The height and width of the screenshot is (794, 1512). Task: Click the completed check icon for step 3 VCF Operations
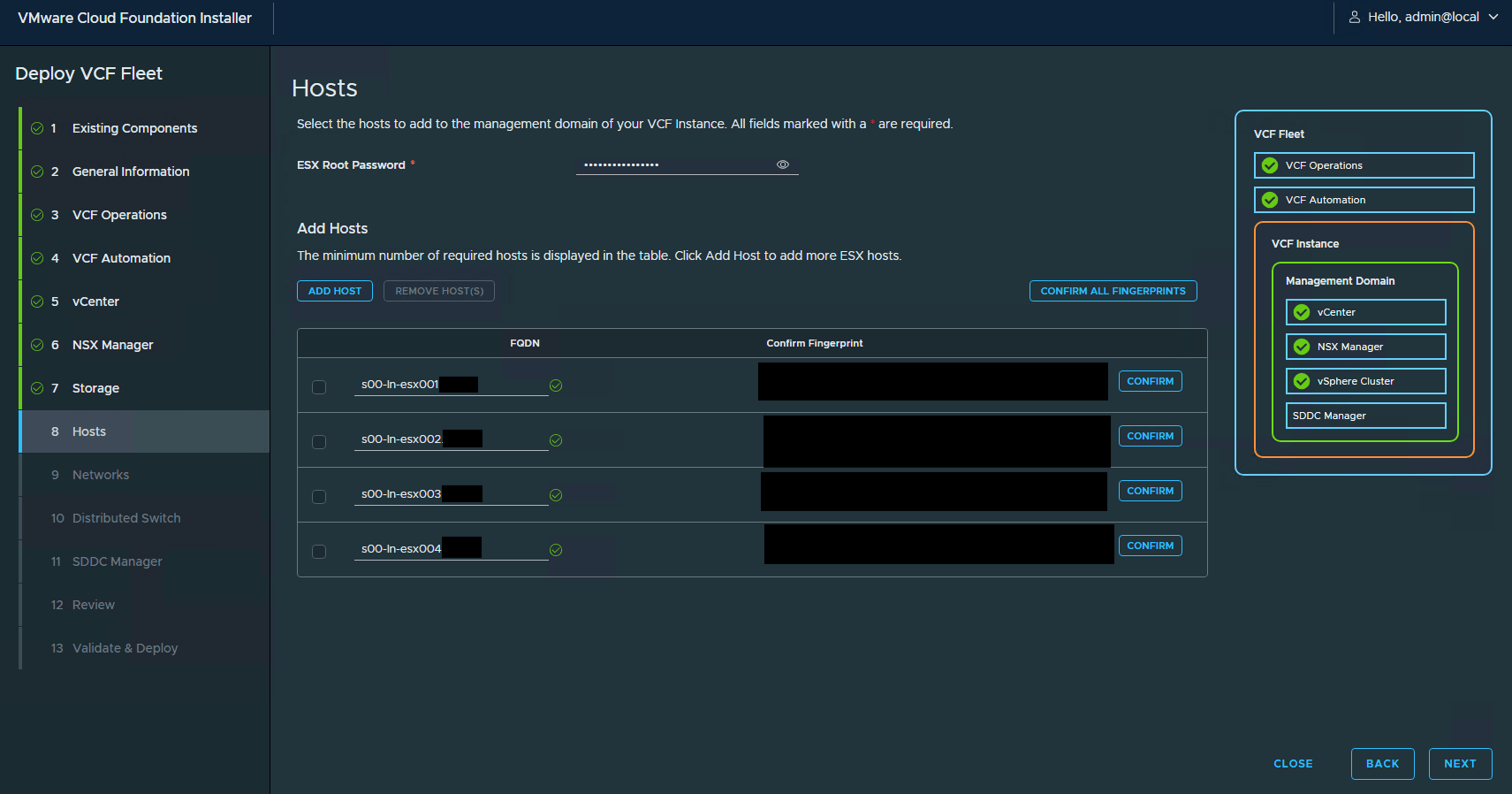click(37, 215)
